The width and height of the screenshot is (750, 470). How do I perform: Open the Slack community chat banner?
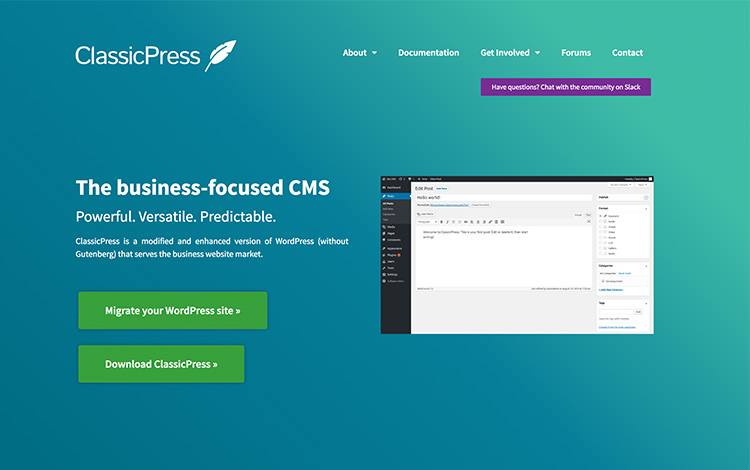point(565,87)
